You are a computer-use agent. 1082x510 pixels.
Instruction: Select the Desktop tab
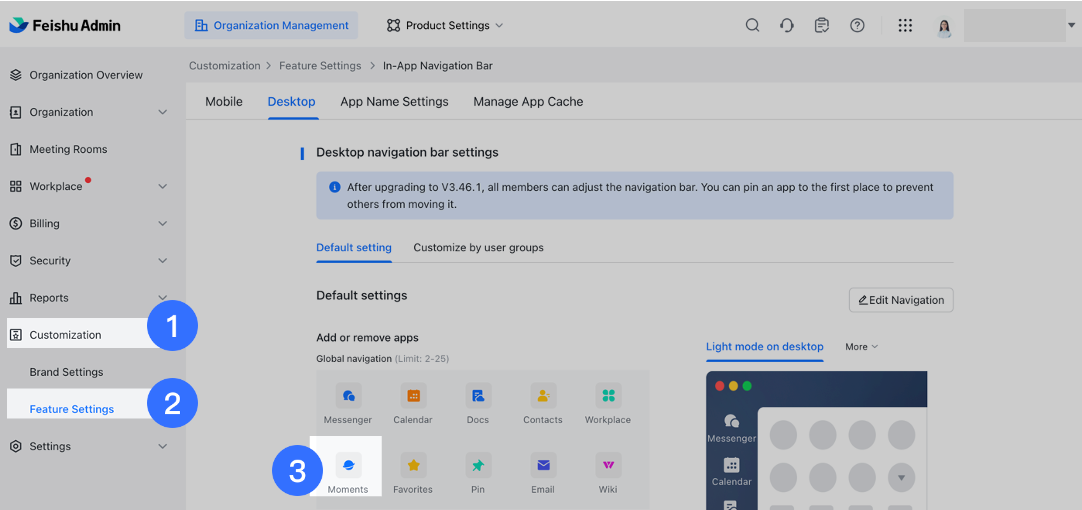click(291, 101)
